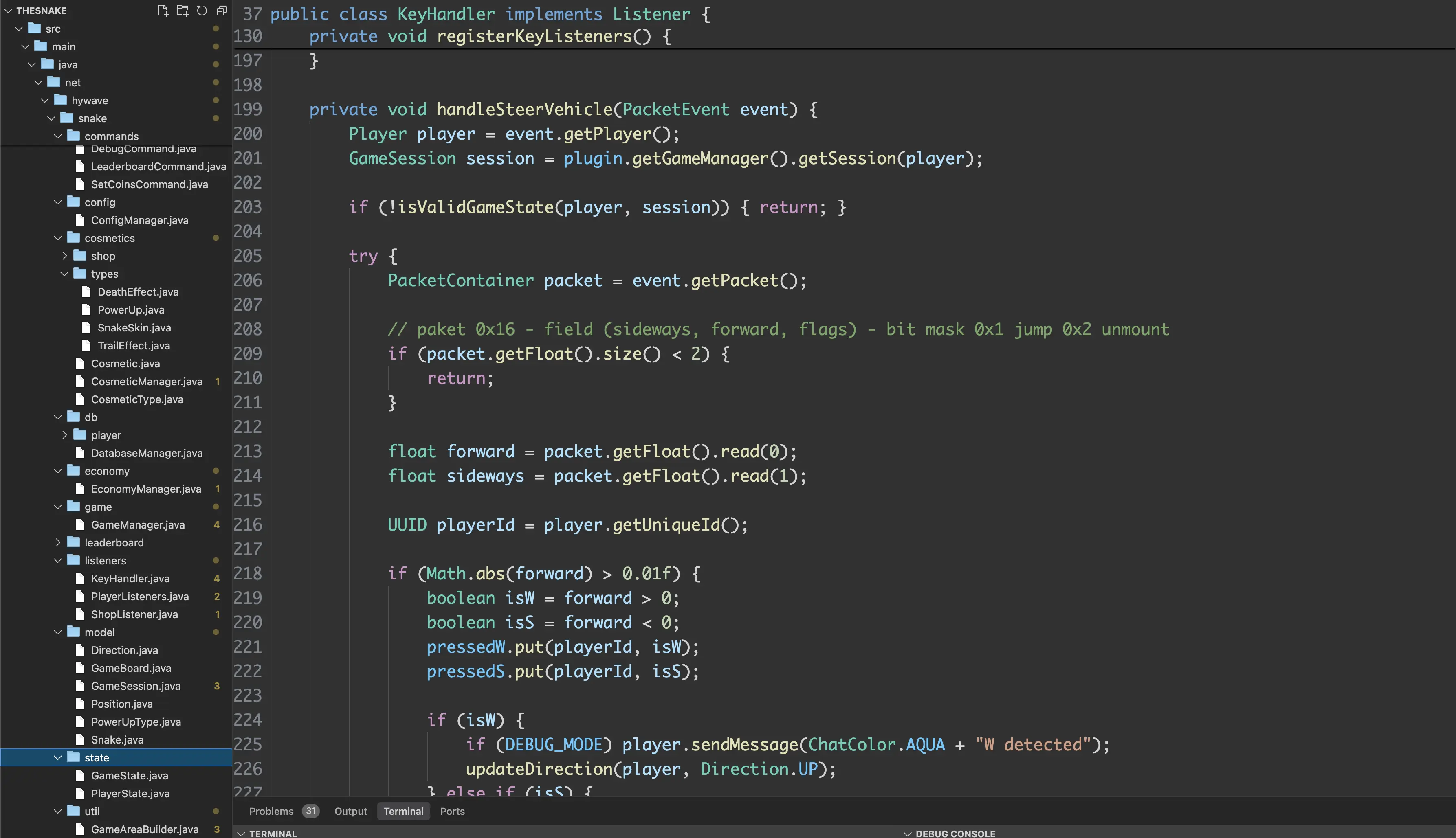Click the Problems count badge 31

[x=311, y=811]
